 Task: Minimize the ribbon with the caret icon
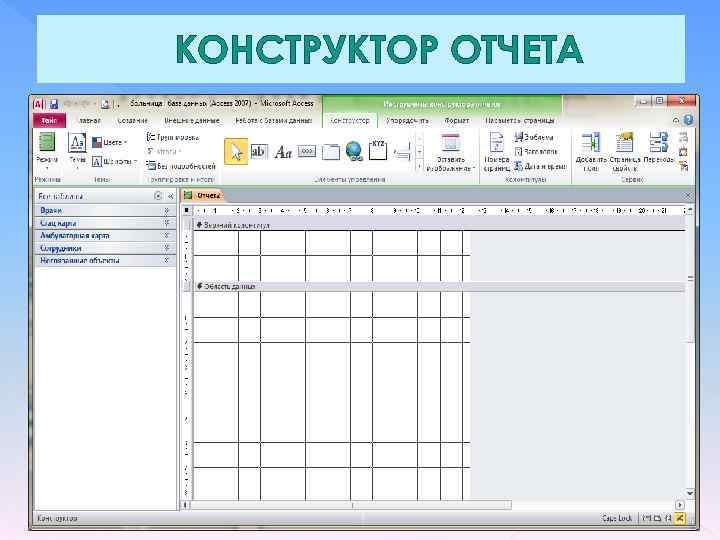[676, 121]
